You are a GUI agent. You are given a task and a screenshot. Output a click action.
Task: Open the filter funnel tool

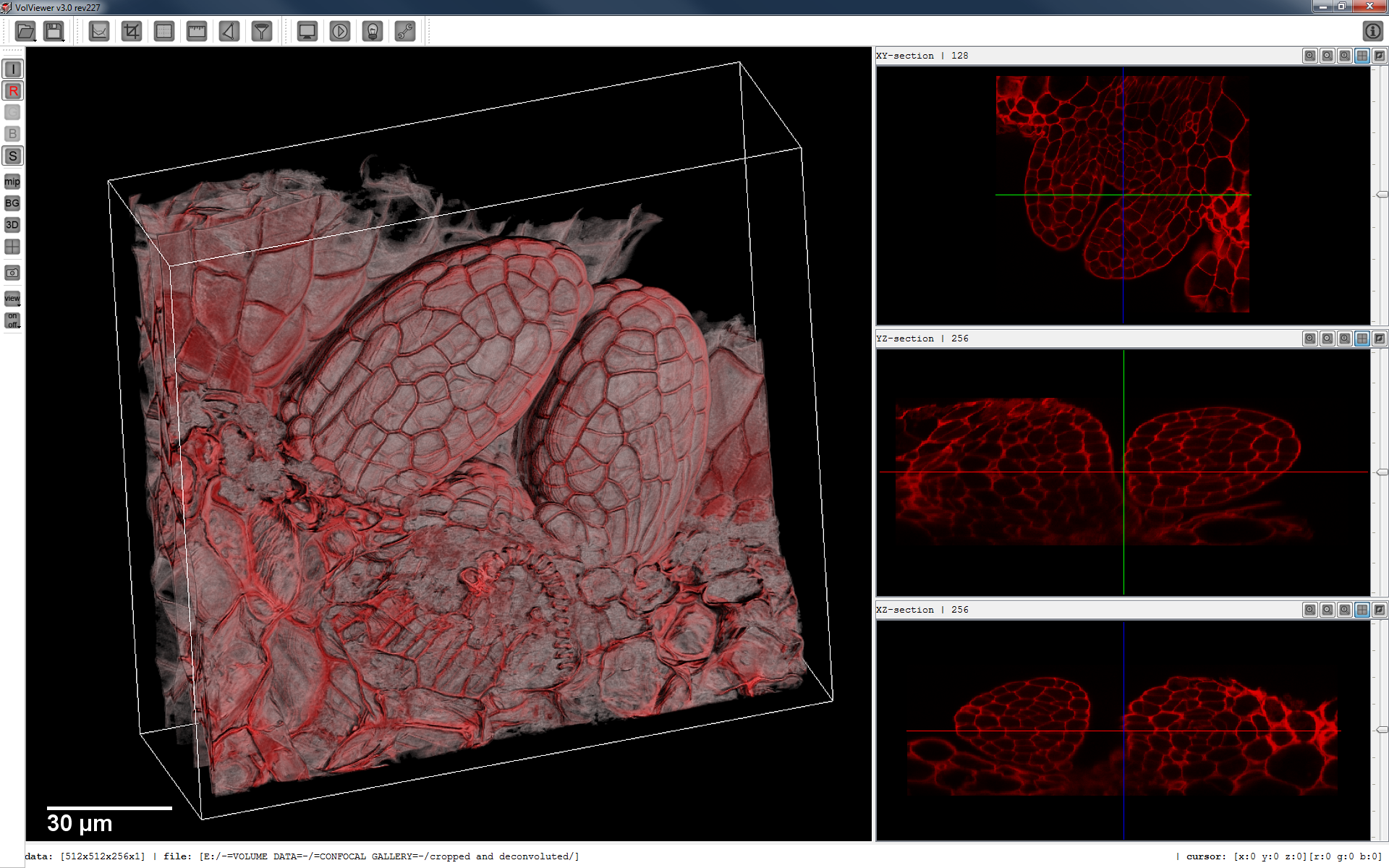coord(261,31)
